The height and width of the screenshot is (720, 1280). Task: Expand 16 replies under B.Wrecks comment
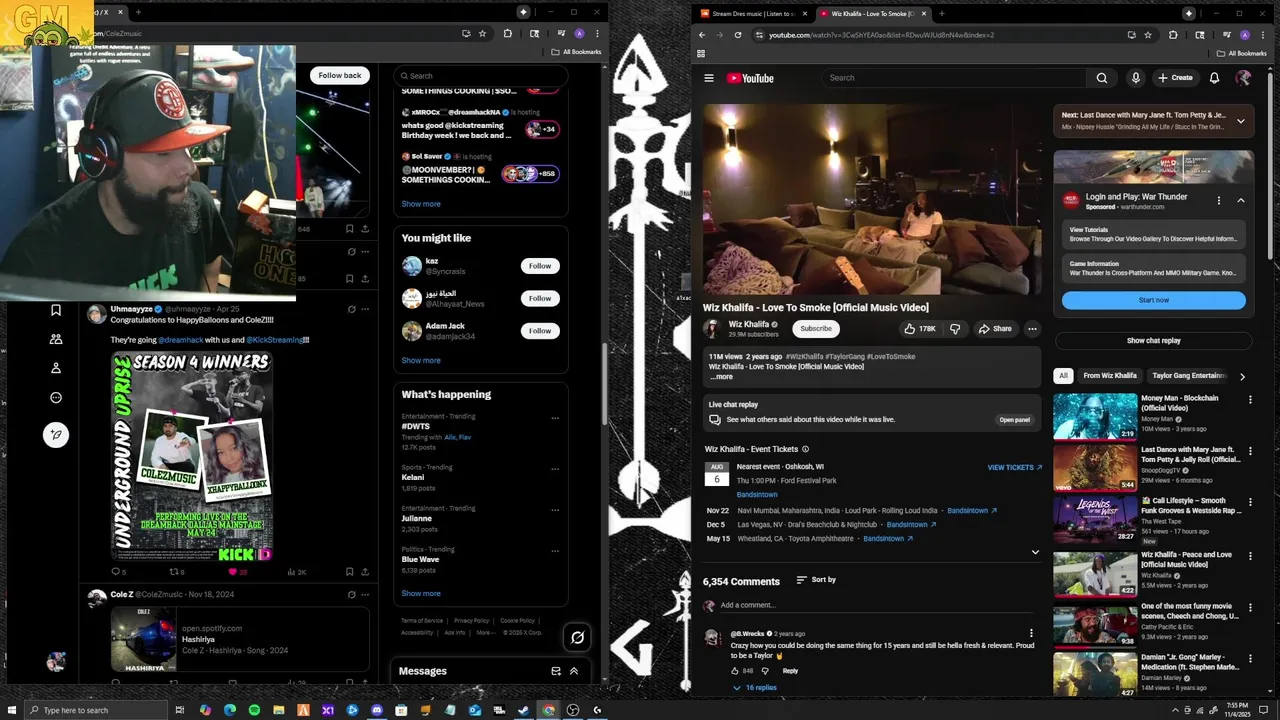pos(755,688)
